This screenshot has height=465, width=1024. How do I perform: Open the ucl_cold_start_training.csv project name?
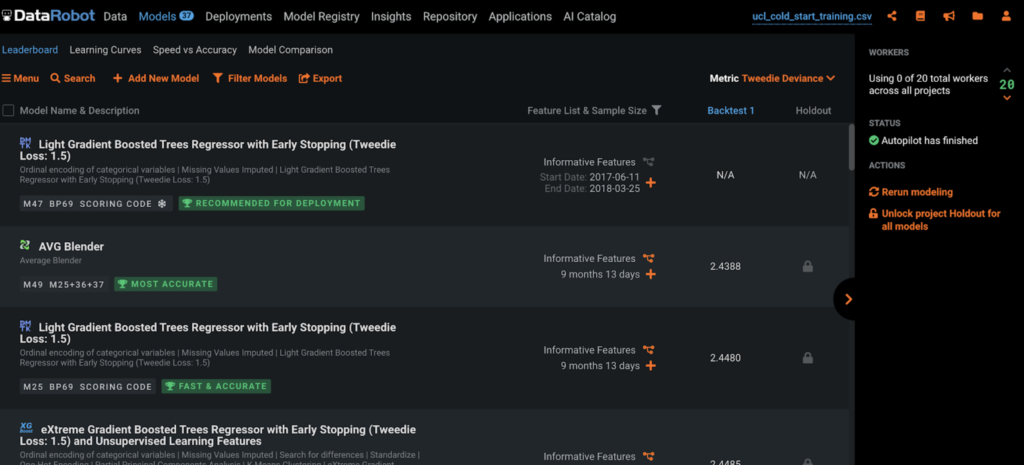(x=812, y=17)
